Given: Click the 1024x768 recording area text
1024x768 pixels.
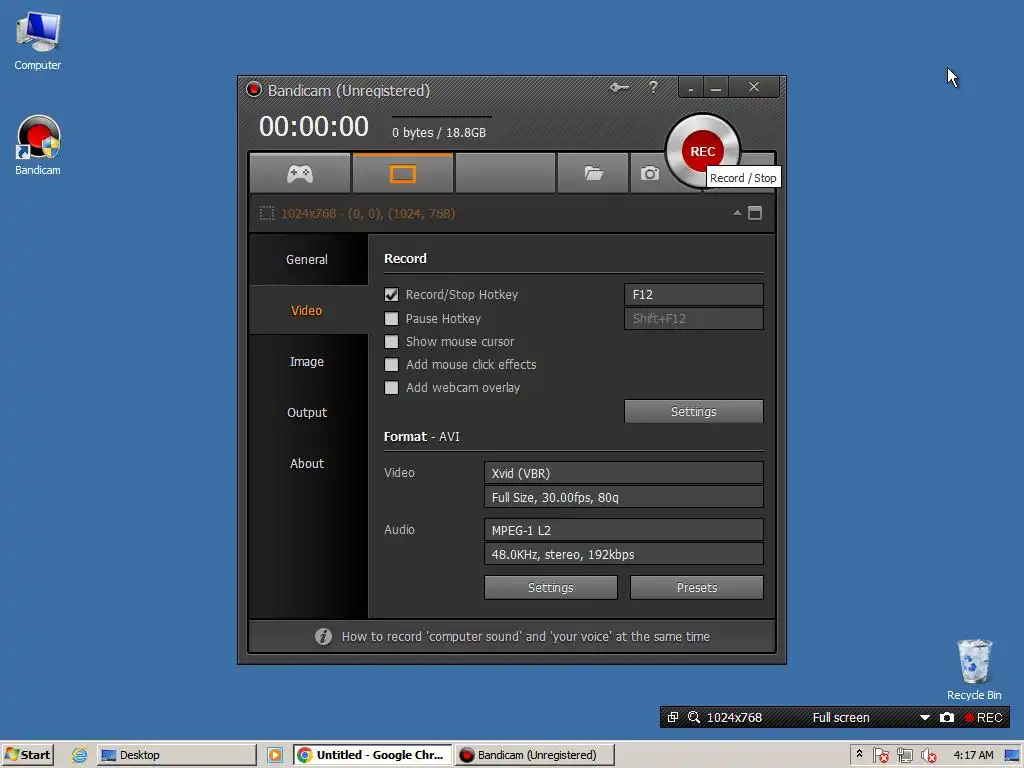Looking at the screenshot, I should point(368,213).
